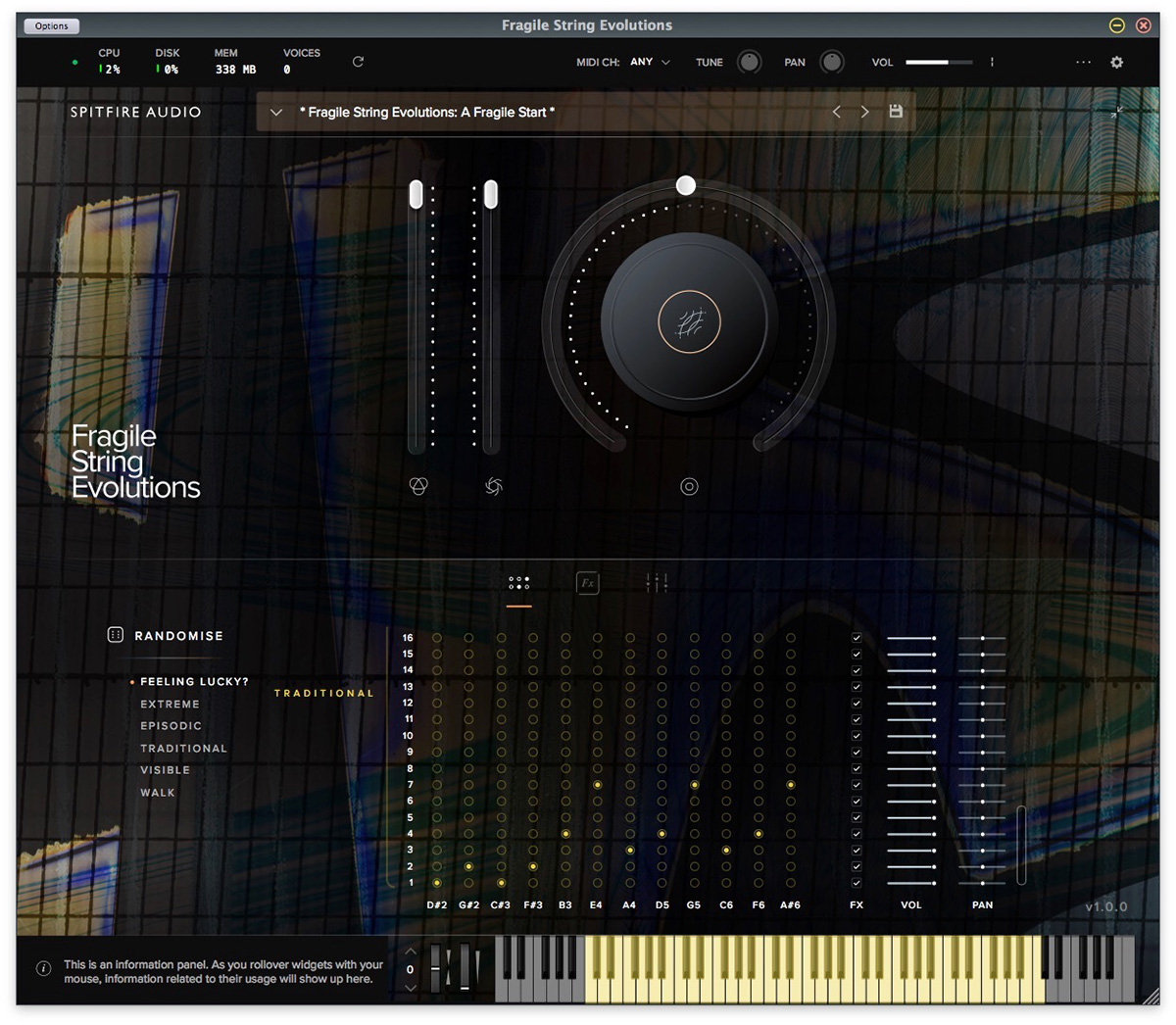1176x1025 pixels.
Task: Open the Randomise grid panel tab
Action: [x=519, y=581]
